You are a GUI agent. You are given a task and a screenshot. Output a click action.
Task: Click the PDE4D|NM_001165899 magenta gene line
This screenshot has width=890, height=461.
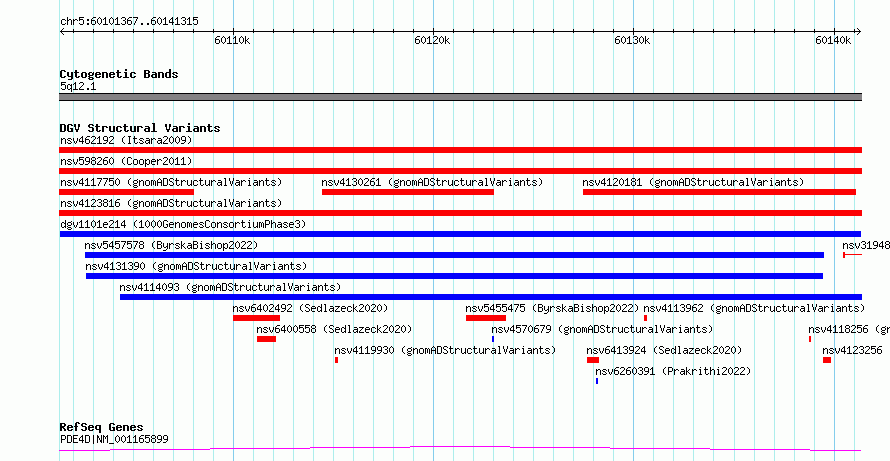tap(460, 449)
